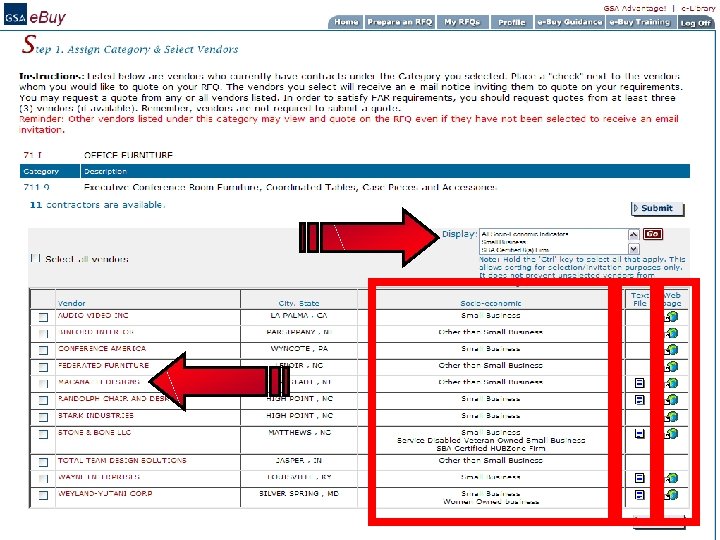This screenshot has height=540, width=720.
Task: Check the Federated Furniture vendor box
Action: 43,367
